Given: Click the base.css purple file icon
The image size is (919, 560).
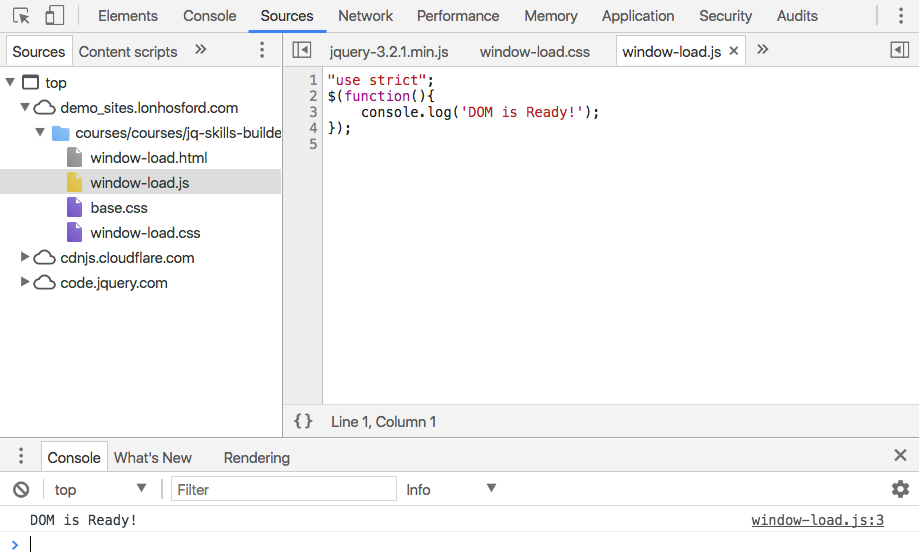Looking at the screenshot, I should coord(74,207).
